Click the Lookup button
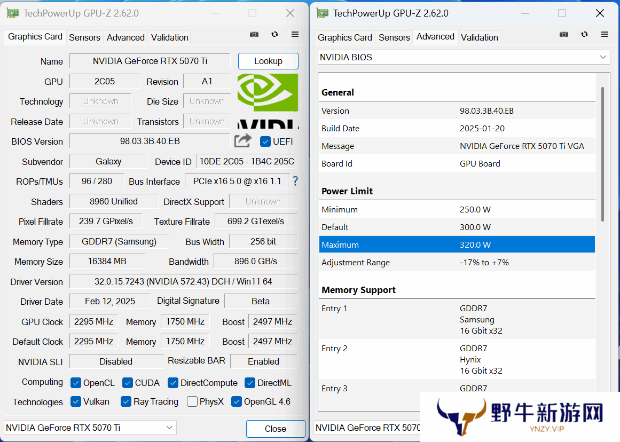 pyautogui.click(x=268, y=61)
